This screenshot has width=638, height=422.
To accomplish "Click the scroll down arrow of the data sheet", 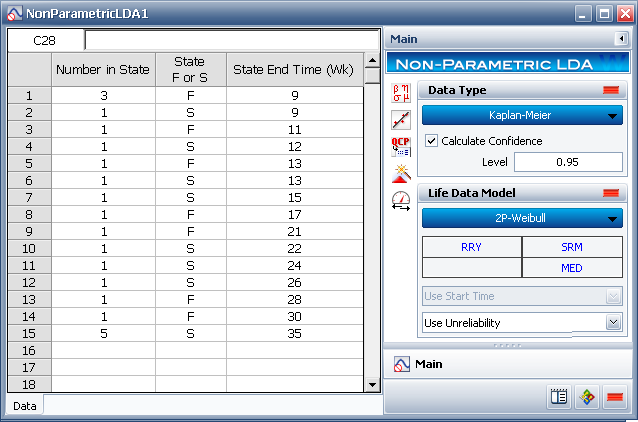I will pos(373,384).
